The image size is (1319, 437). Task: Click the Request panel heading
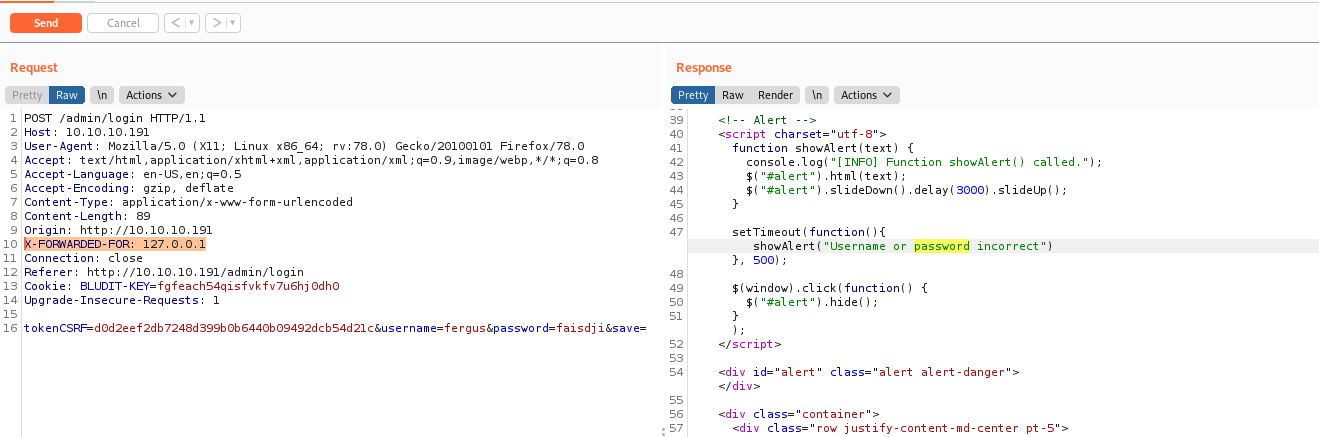[34, 68]
